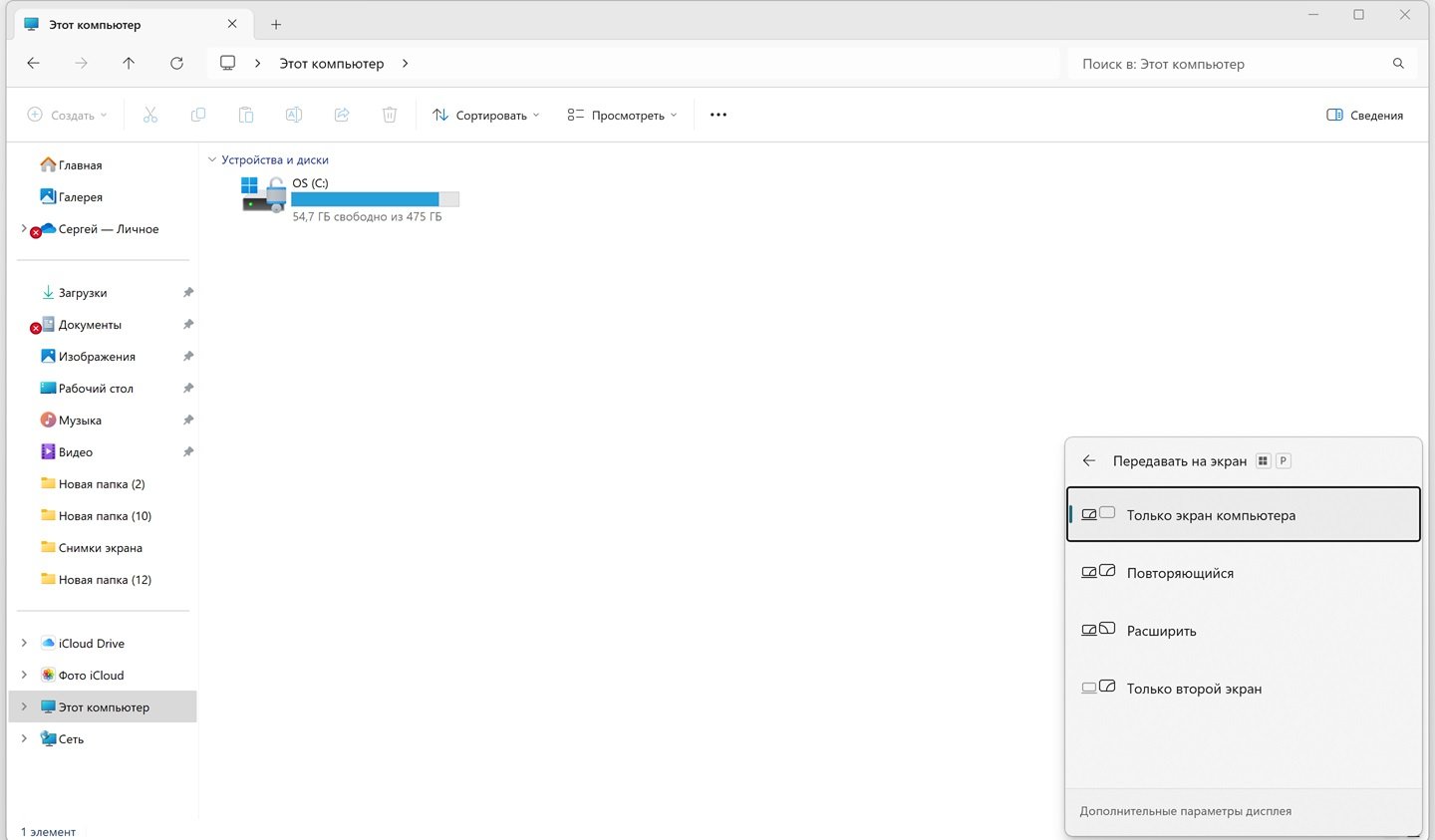Click the 1 элемент status bar text
The width and height of the screenshot is (1435, 840).
[48, 832]
